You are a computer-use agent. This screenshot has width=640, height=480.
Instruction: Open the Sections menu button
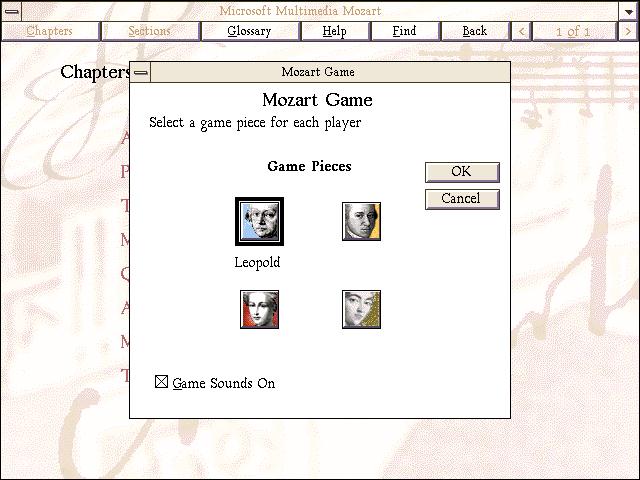point(149,31)
